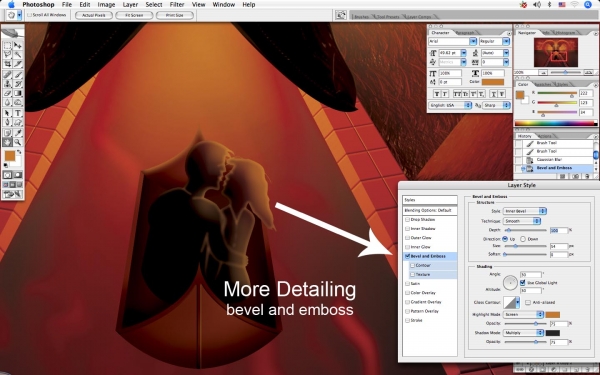Enable the Drop Shadow checkbox
Image resolution: width=600 pixels, height=375 pixels.
coord(408,220)
